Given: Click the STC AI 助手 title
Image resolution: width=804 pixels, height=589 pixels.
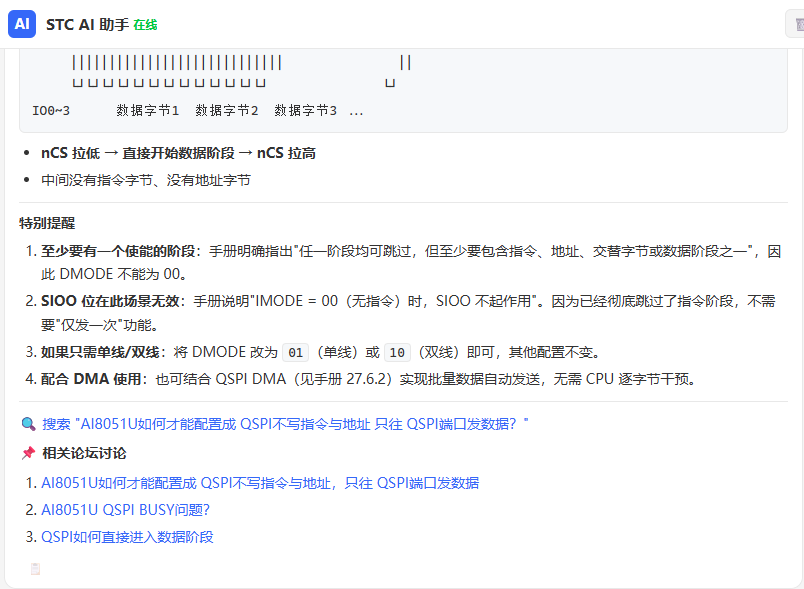Looking at the screenshot, I should pyautogui.click(x=87, y=25).
